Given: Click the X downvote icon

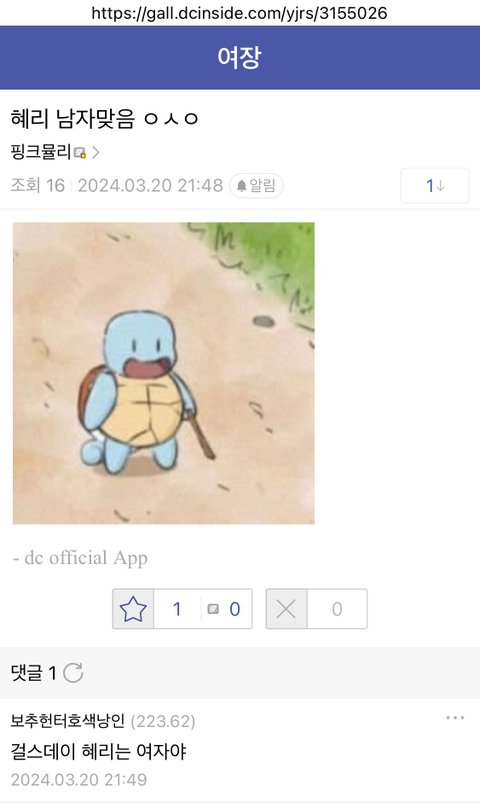Looking at the screenshot, I should (286, 609).
